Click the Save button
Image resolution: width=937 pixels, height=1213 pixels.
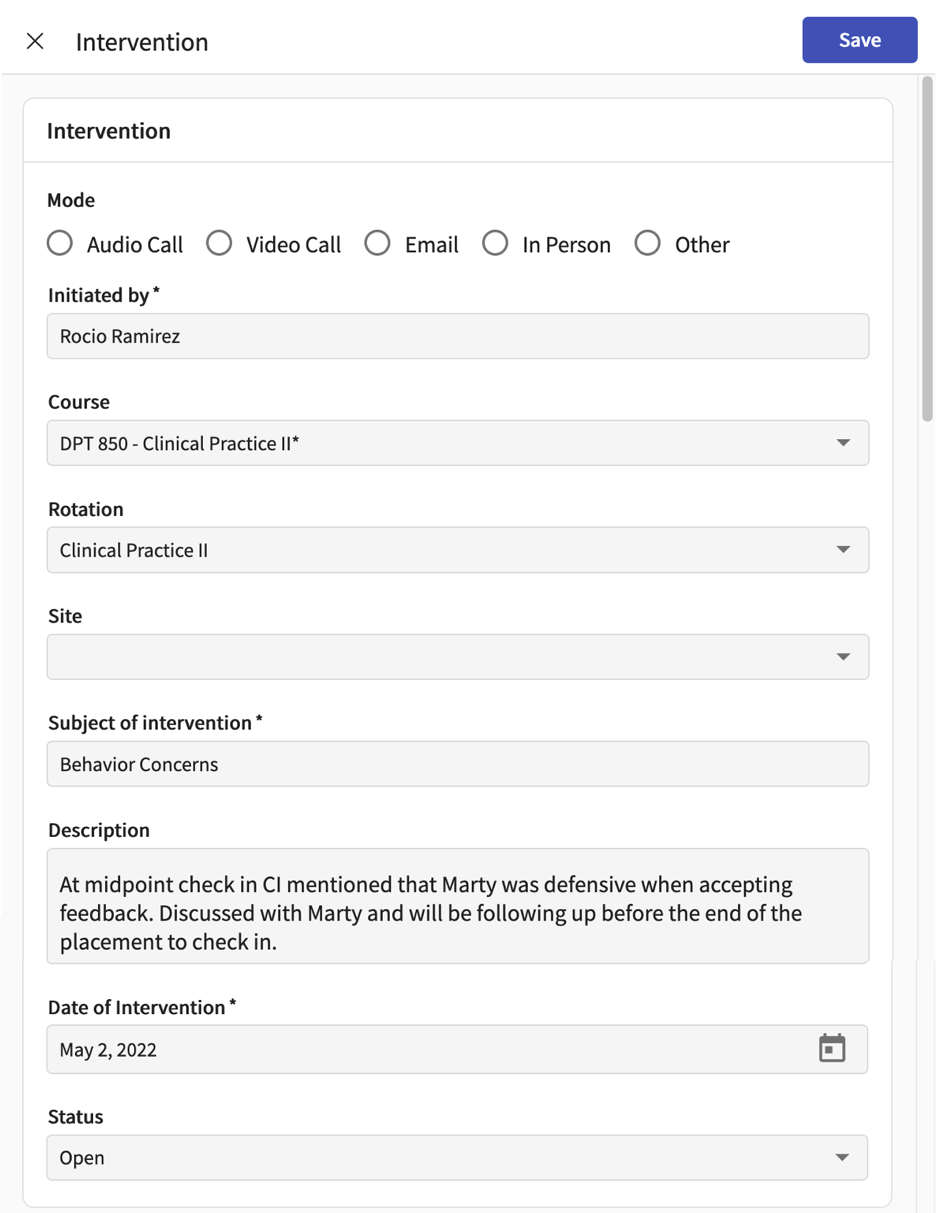(x=858, y=40)
